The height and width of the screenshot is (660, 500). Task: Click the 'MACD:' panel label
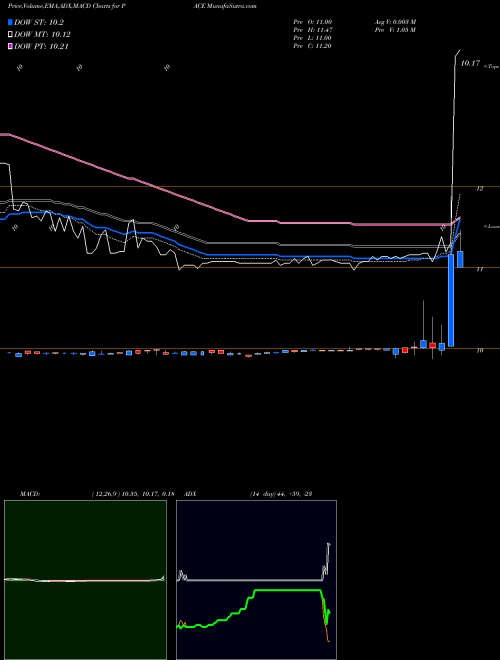[30, 494]
